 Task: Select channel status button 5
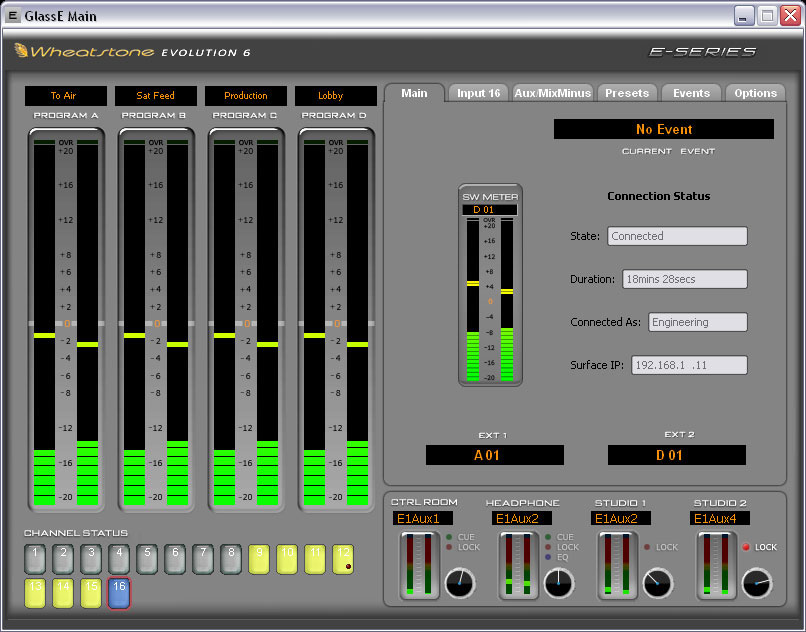(x=147, y=559)
